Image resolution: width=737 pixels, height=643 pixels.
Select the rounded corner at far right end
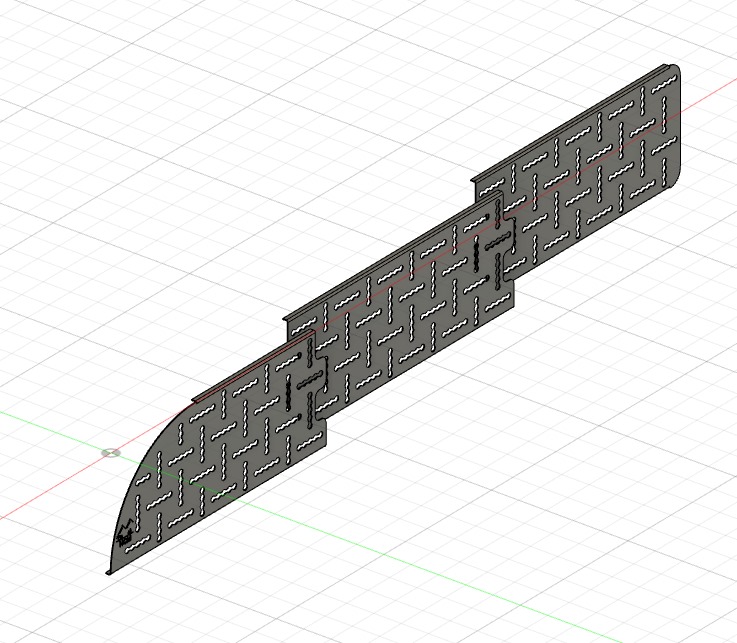pyautogui.click(x=676, y=176)
